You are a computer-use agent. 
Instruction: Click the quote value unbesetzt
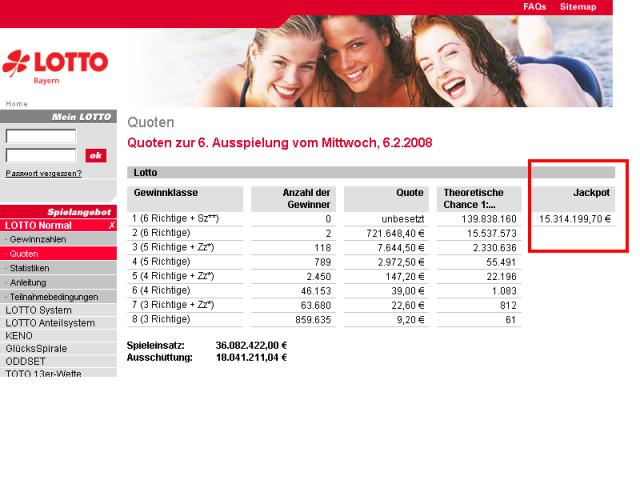[x=402, y=219]
